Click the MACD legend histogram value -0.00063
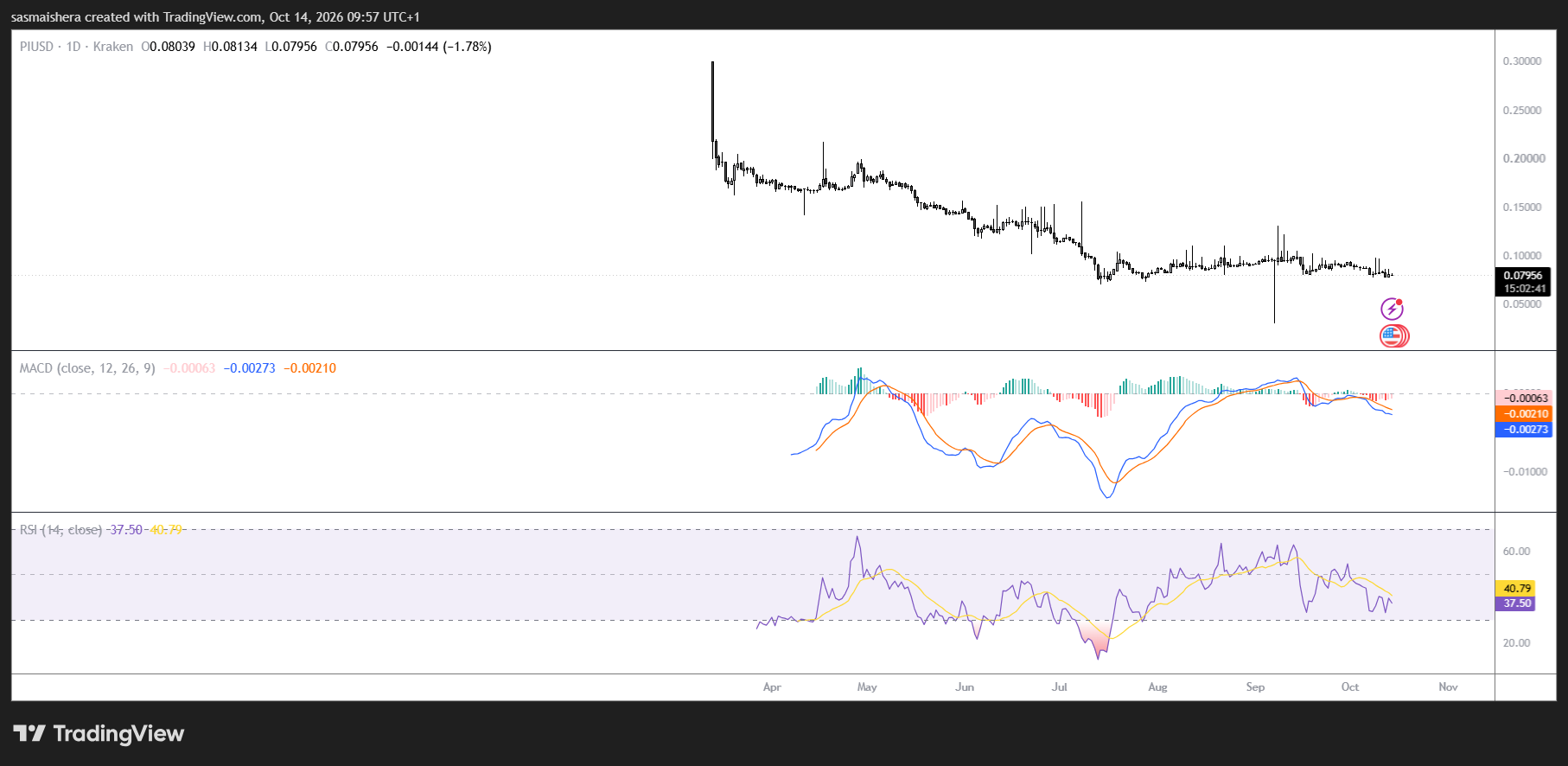 point(189,368)
